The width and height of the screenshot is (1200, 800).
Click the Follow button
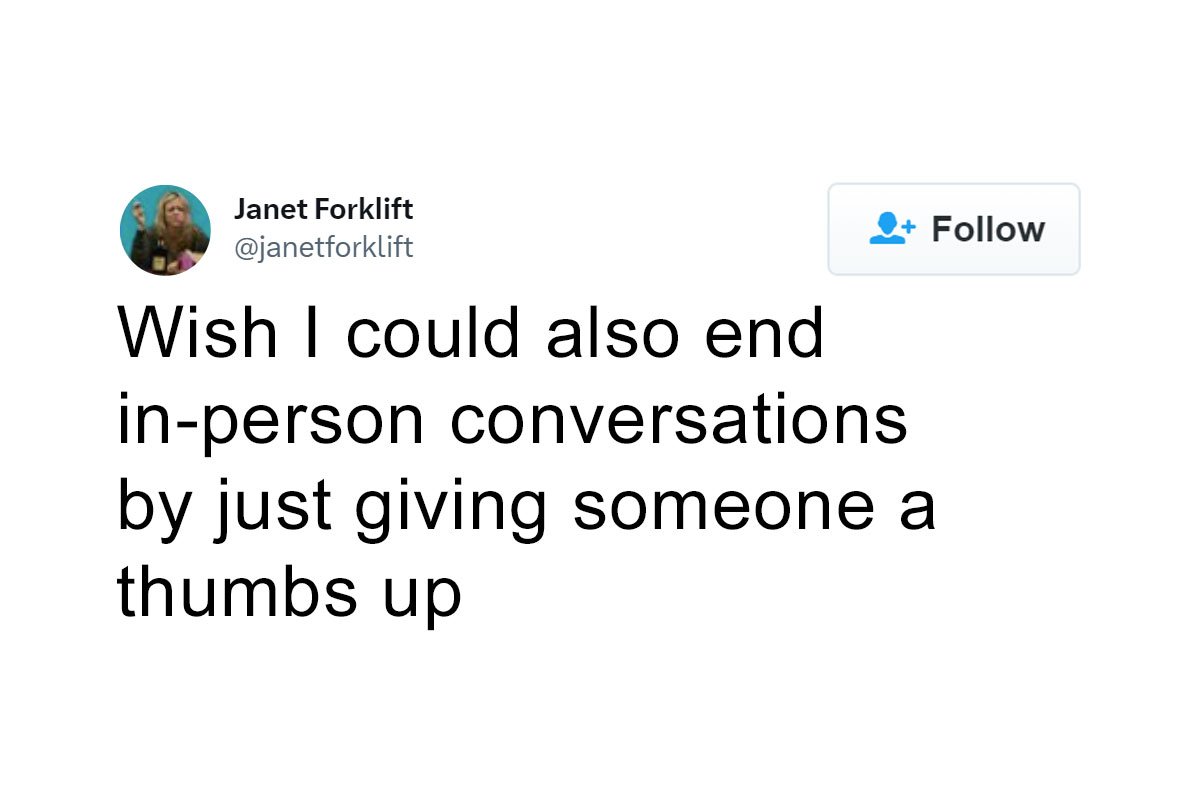pos(954,229)
